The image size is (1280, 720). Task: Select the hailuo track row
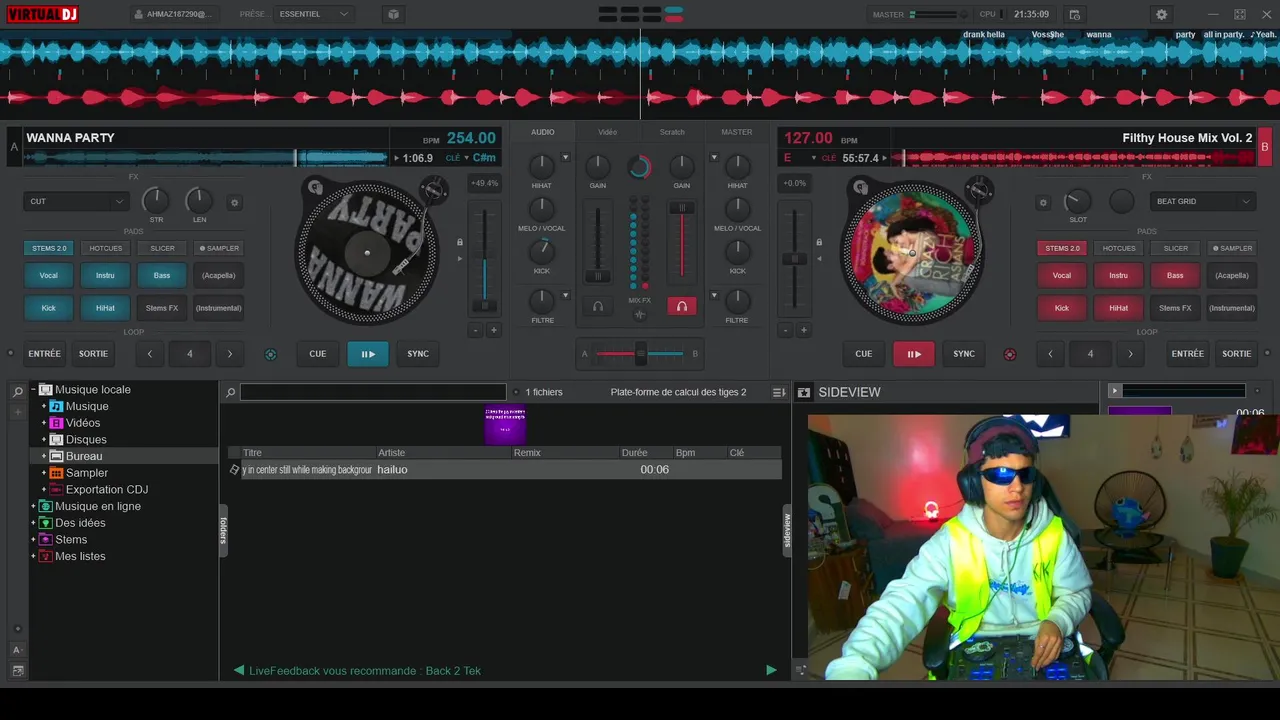click(504, 470)
